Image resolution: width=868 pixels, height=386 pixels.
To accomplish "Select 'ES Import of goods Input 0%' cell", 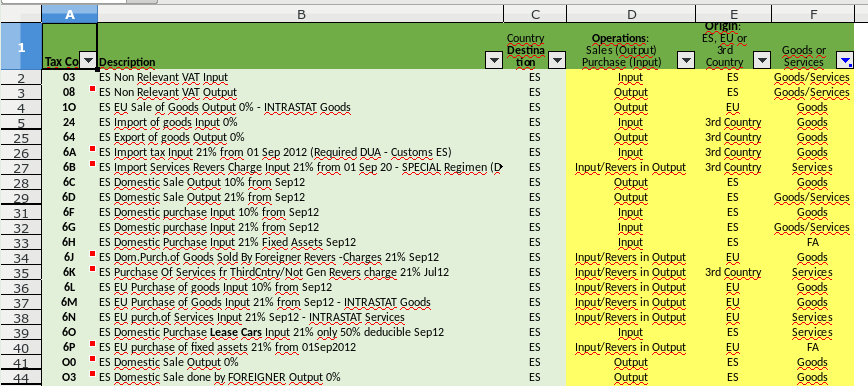I will point(301,122).
